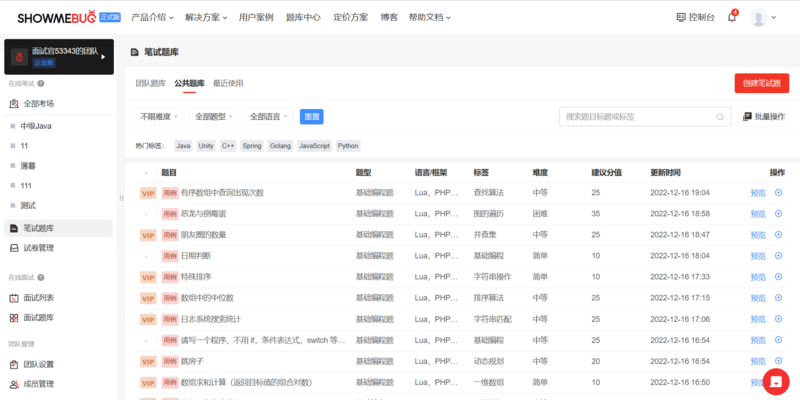Screen dimensions: 800x400
Task: Filter by the Unity hot tag
Action: pos(206,146)
